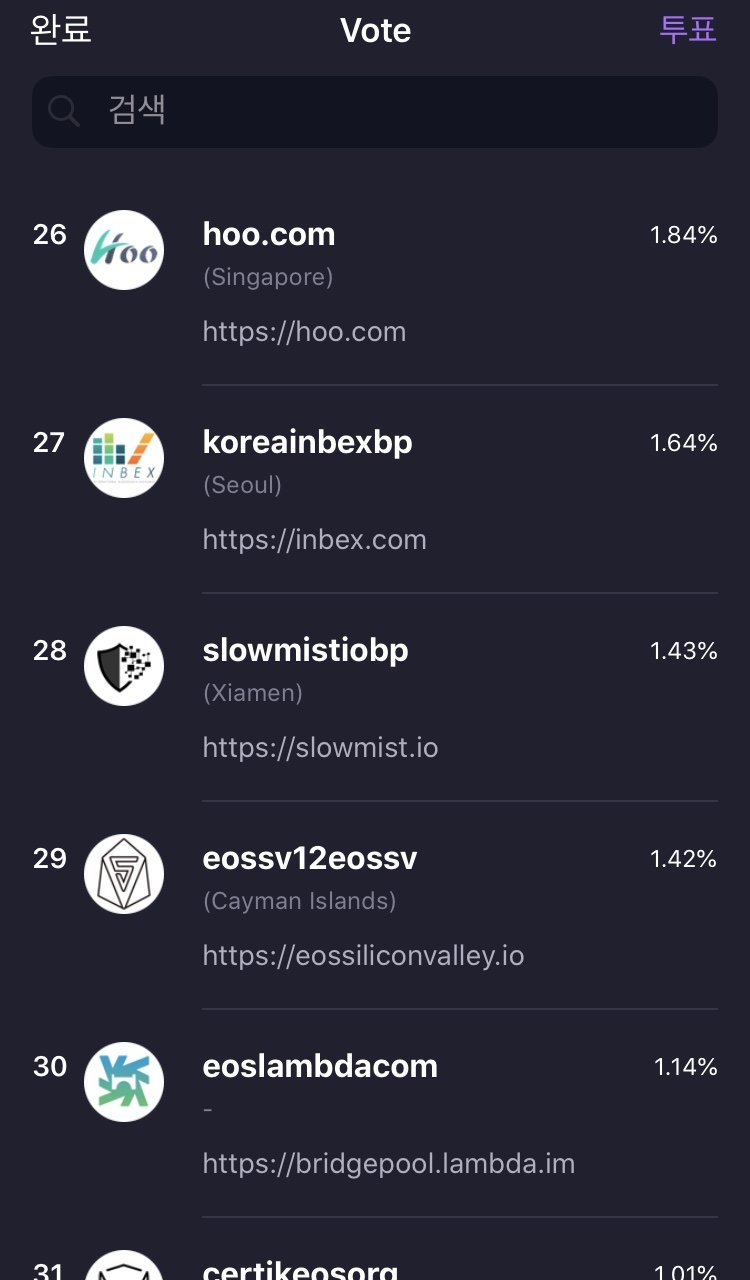
Task: Select the hoo.com producer name
Action: [x=269, y=234]
